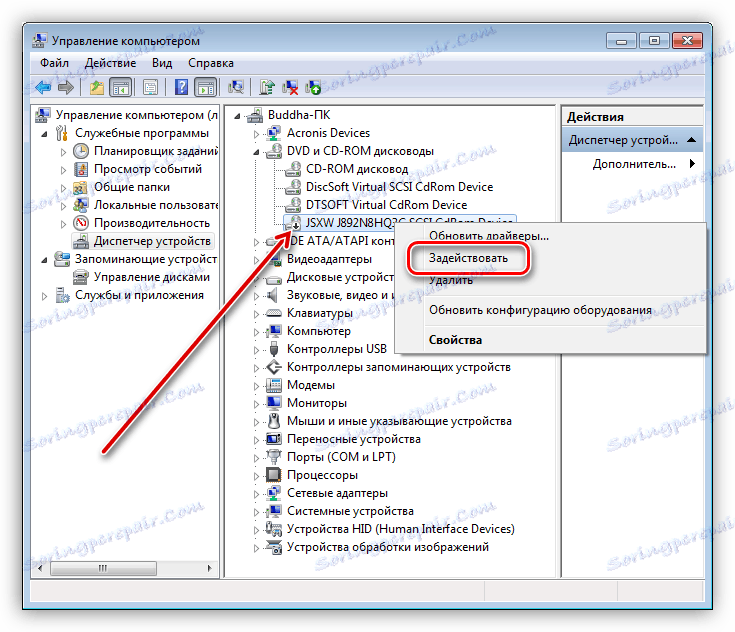
Task: Select the JSXW J892N8HQ3C SCSI CdRom device
Action: (349, 222)
